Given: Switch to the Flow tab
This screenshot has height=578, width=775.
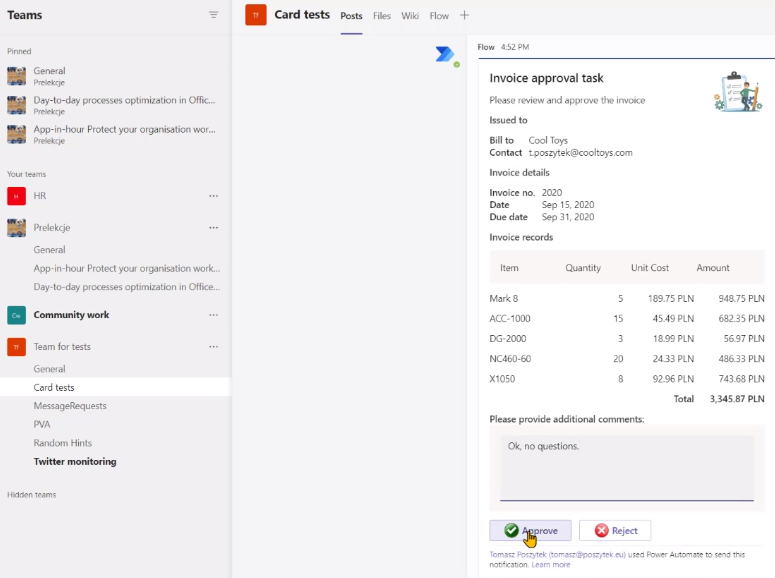Looking at the screenshot, I should (439, 16).
